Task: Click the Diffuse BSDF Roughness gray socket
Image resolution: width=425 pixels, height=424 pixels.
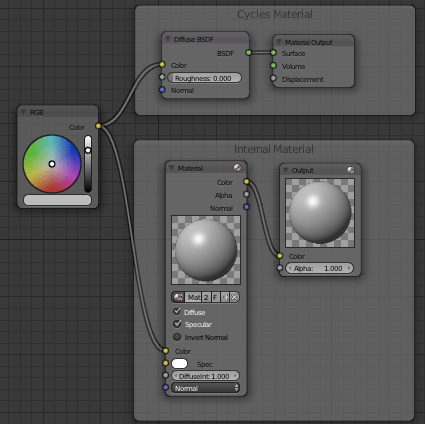Action: click(x=162, y=77)
